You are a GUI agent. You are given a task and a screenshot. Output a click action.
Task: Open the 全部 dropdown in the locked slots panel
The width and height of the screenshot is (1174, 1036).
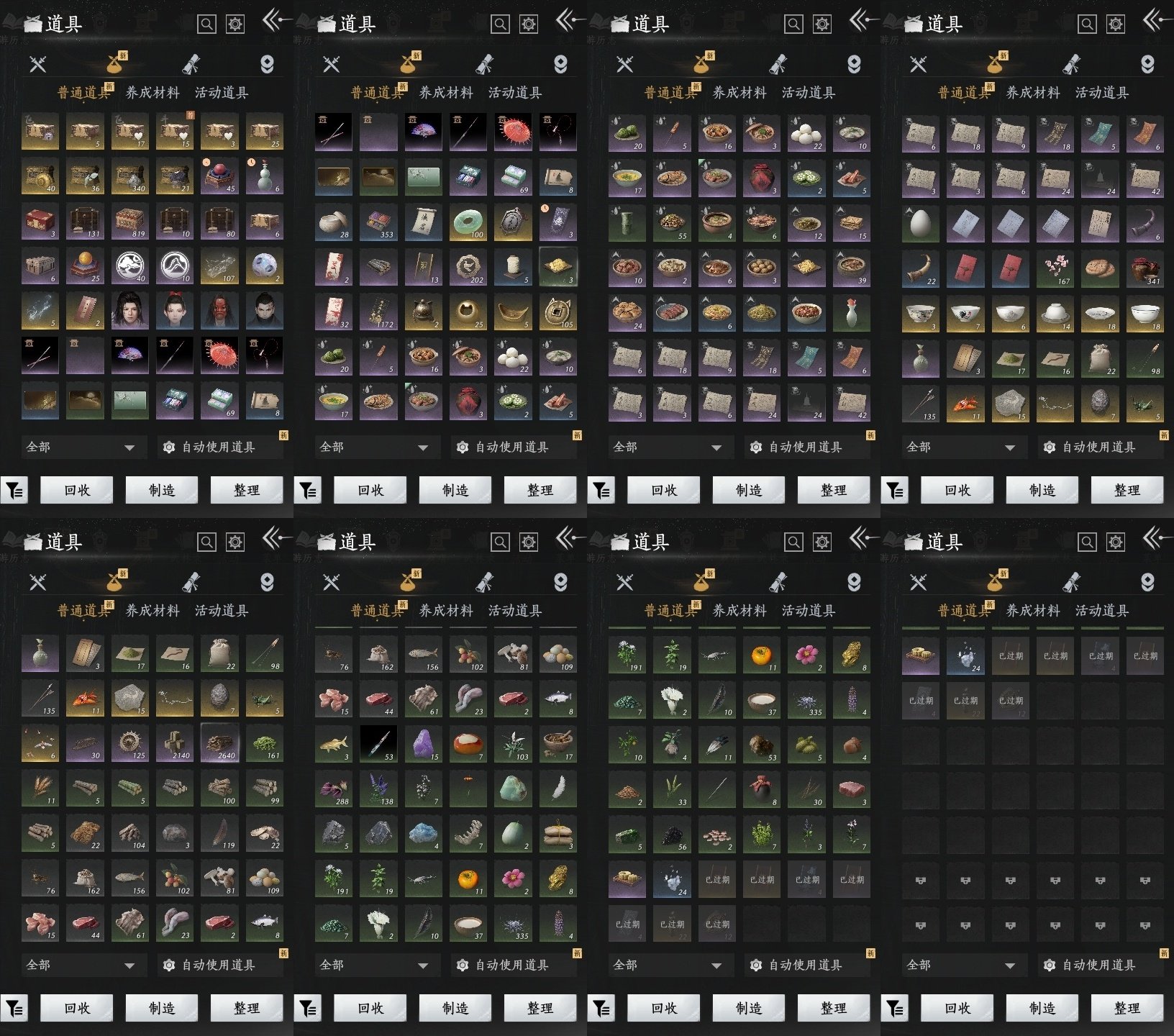(x=961, y=965)
